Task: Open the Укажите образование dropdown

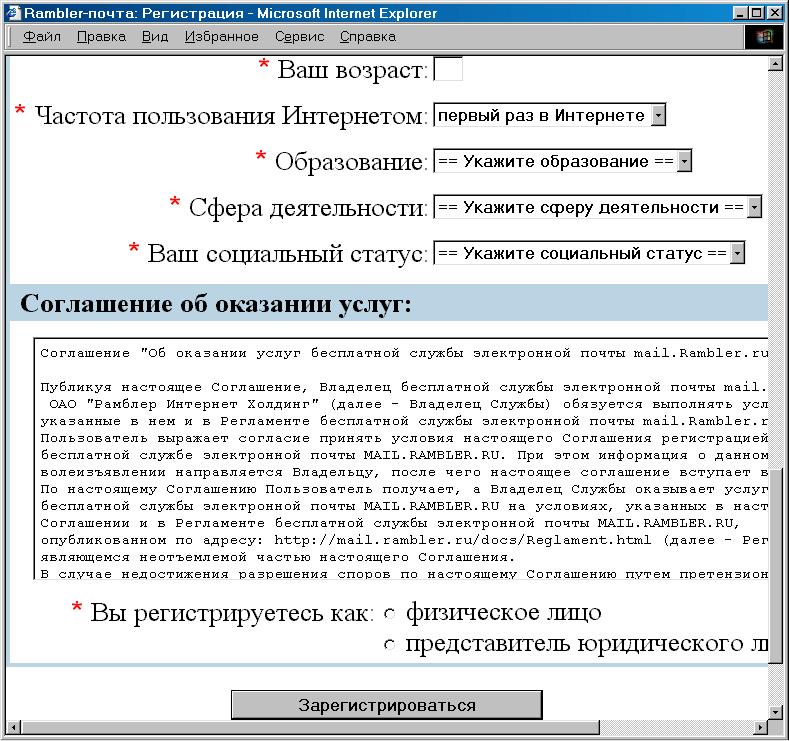Action: pyautogui.click(x=563, y=161)
